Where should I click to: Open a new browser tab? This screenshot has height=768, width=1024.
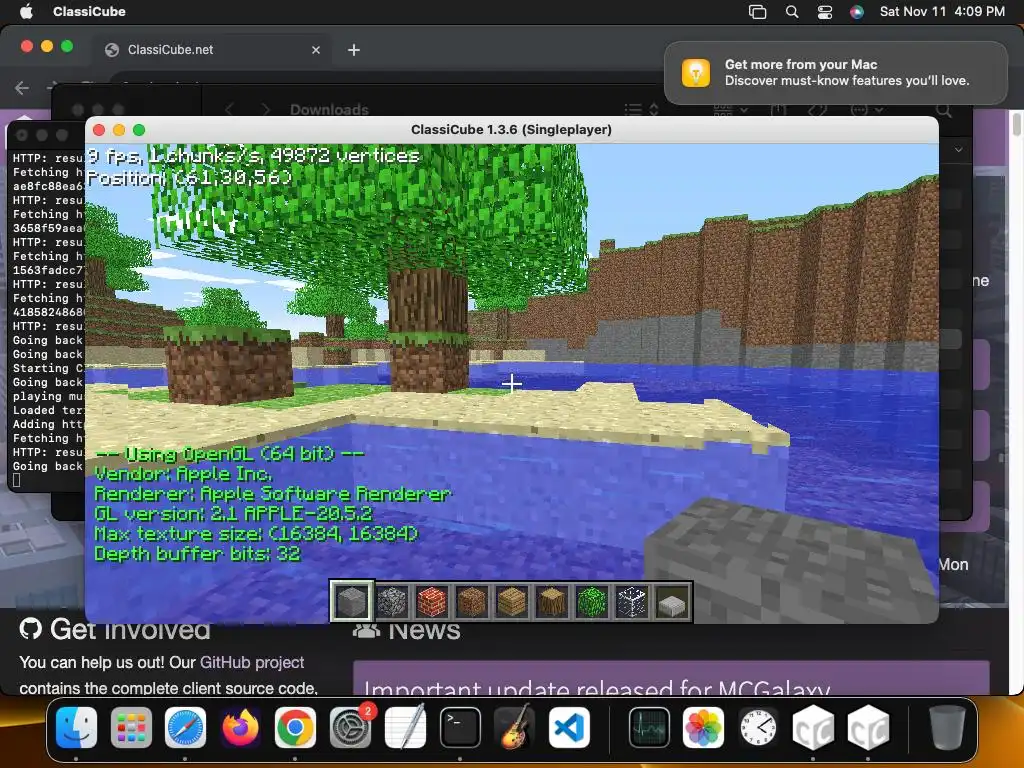coord(353,50)
